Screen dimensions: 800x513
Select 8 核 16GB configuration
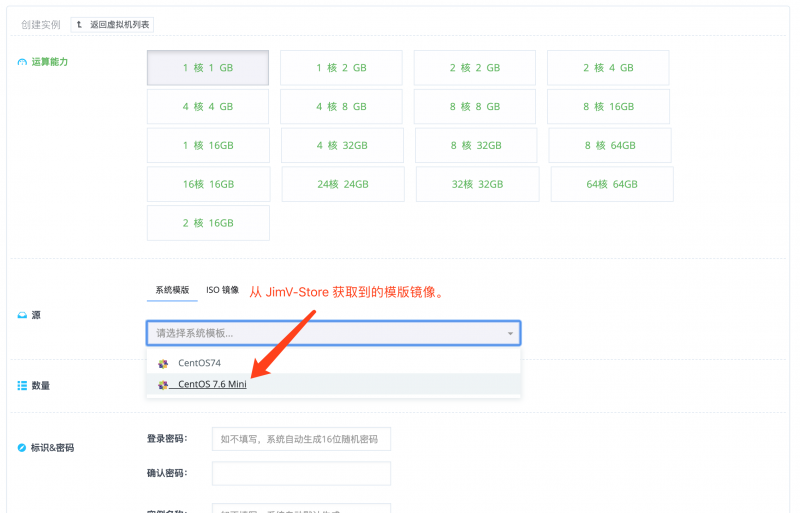click(x=609, y=107)
